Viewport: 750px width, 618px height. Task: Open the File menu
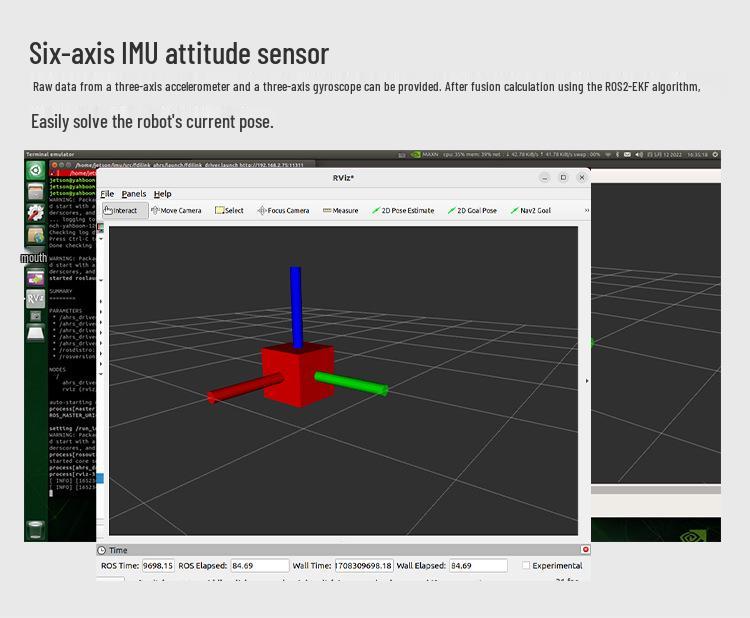coord(107,194)
